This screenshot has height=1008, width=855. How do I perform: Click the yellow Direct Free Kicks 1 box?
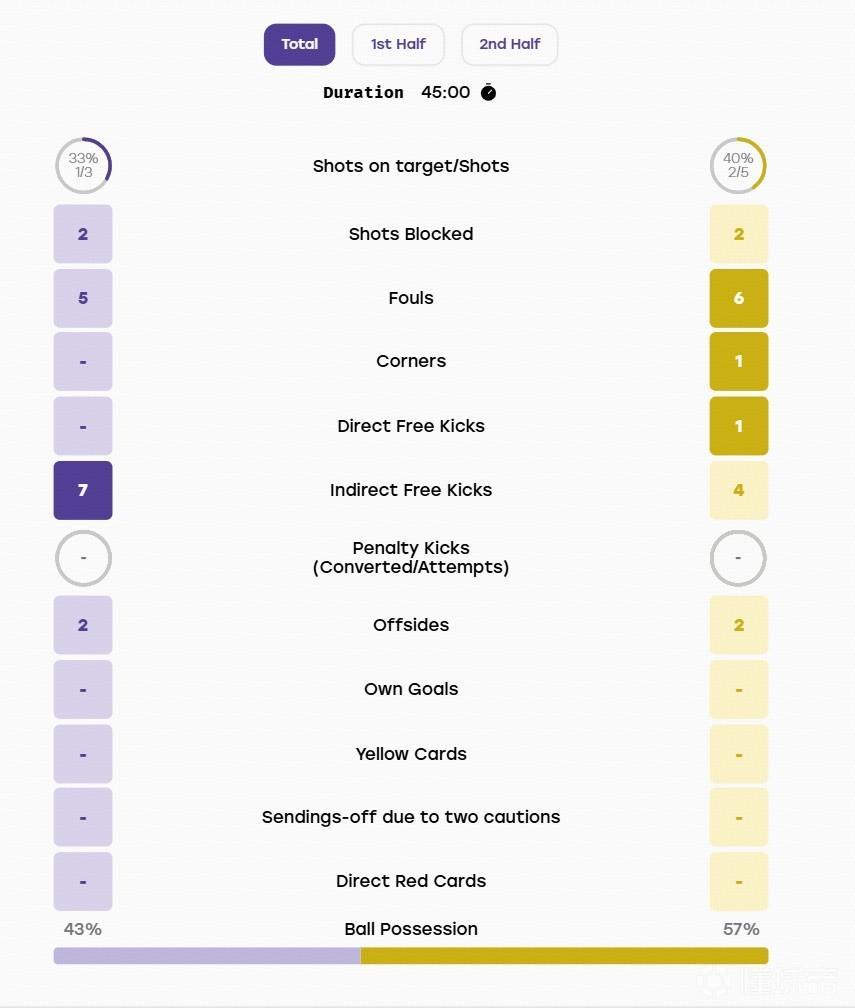click(739, 426)
